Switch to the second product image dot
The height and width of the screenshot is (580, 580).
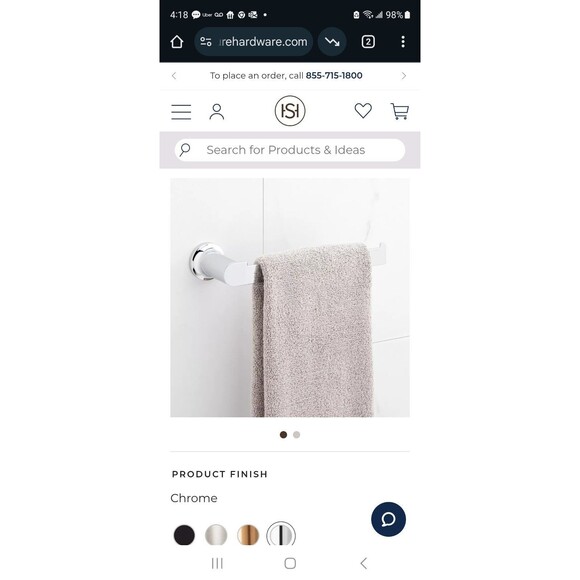tap(296, 435)
